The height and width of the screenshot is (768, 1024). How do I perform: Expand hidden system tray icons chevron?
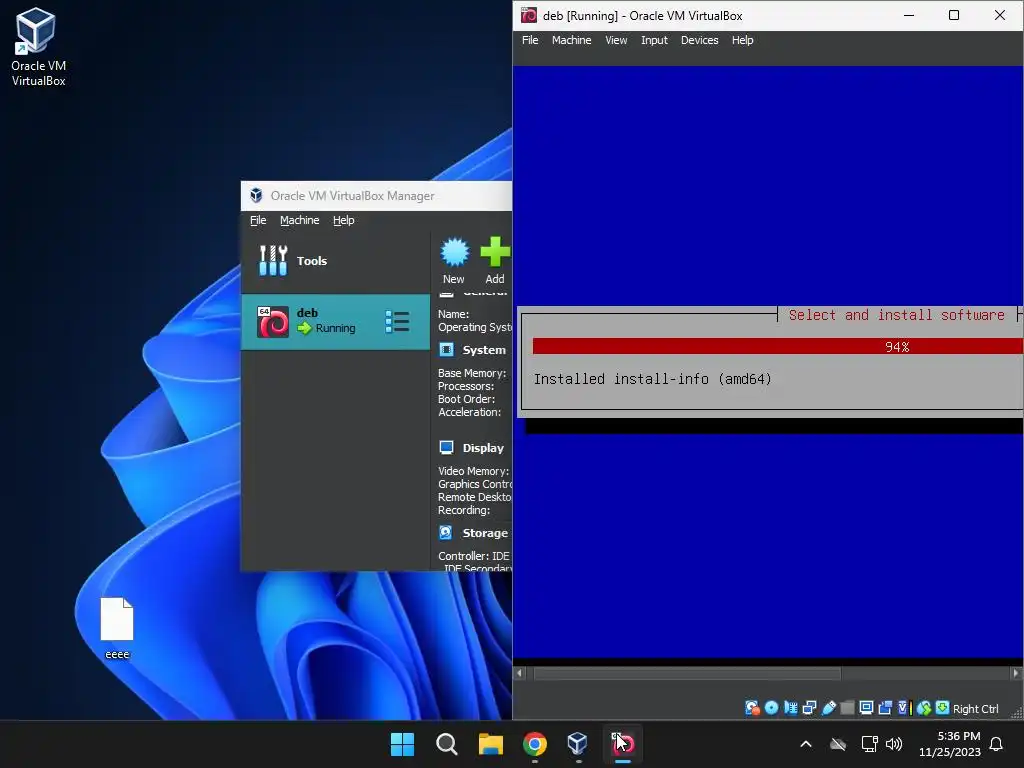point(806,744)
